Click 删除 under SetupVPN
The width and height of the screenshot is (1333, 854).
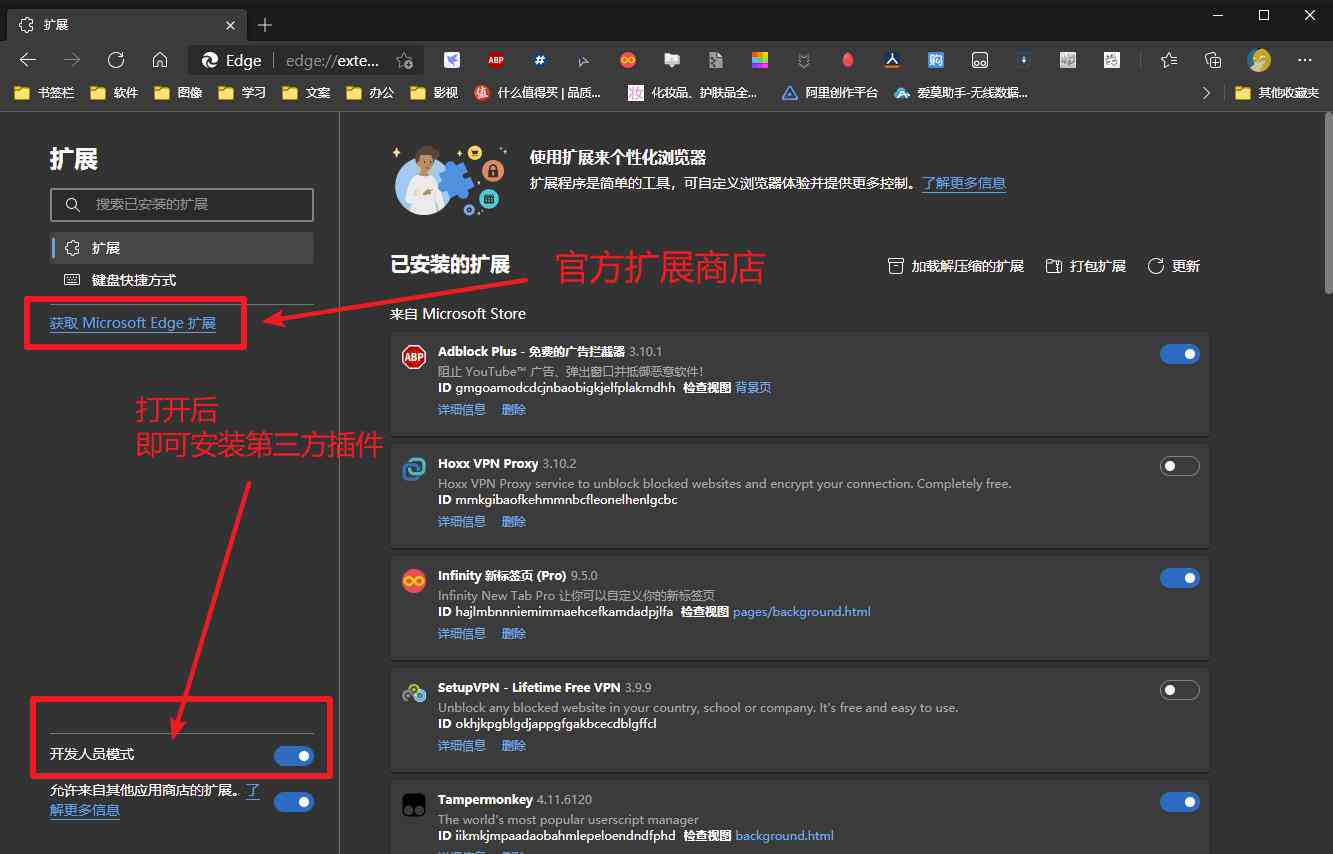(514, 745)
